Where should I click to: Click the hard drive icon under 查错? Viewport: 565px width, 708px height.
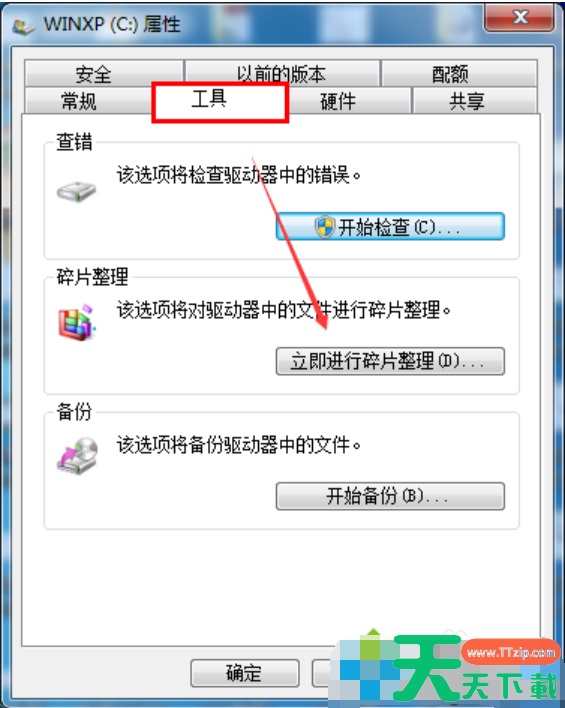(x=76, y=191)
